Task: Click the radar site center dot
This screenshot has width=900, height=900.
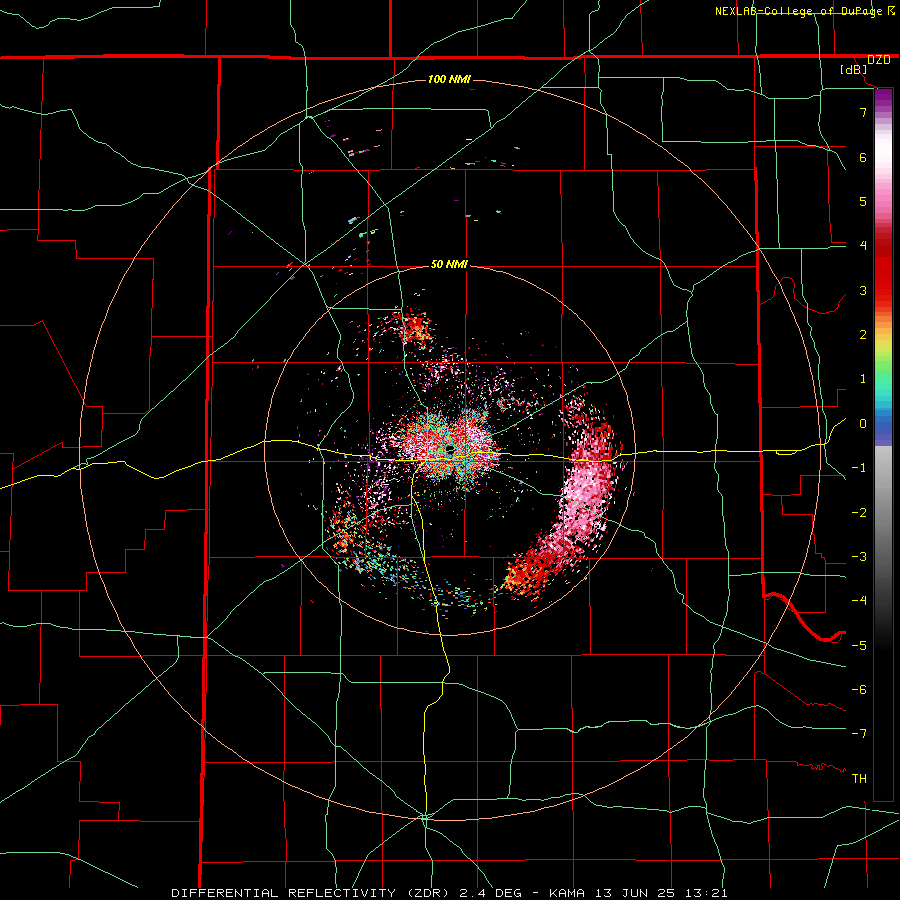Action: [x=449, y=451]
